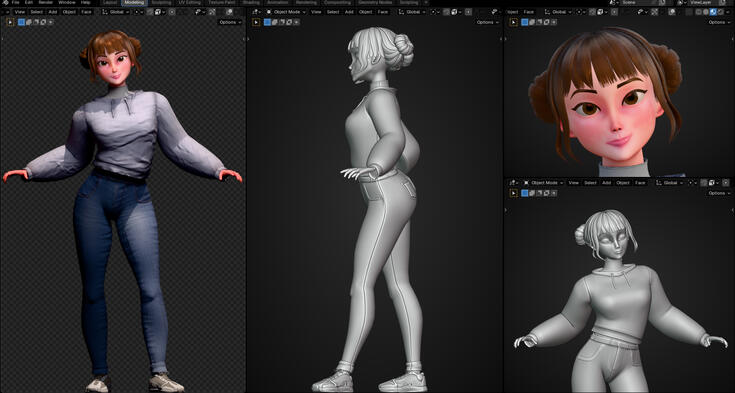This screenshot has width=735, height=393.
Task: Open the Select menu in the middle viewport
Action: click(x=333, y=12)
